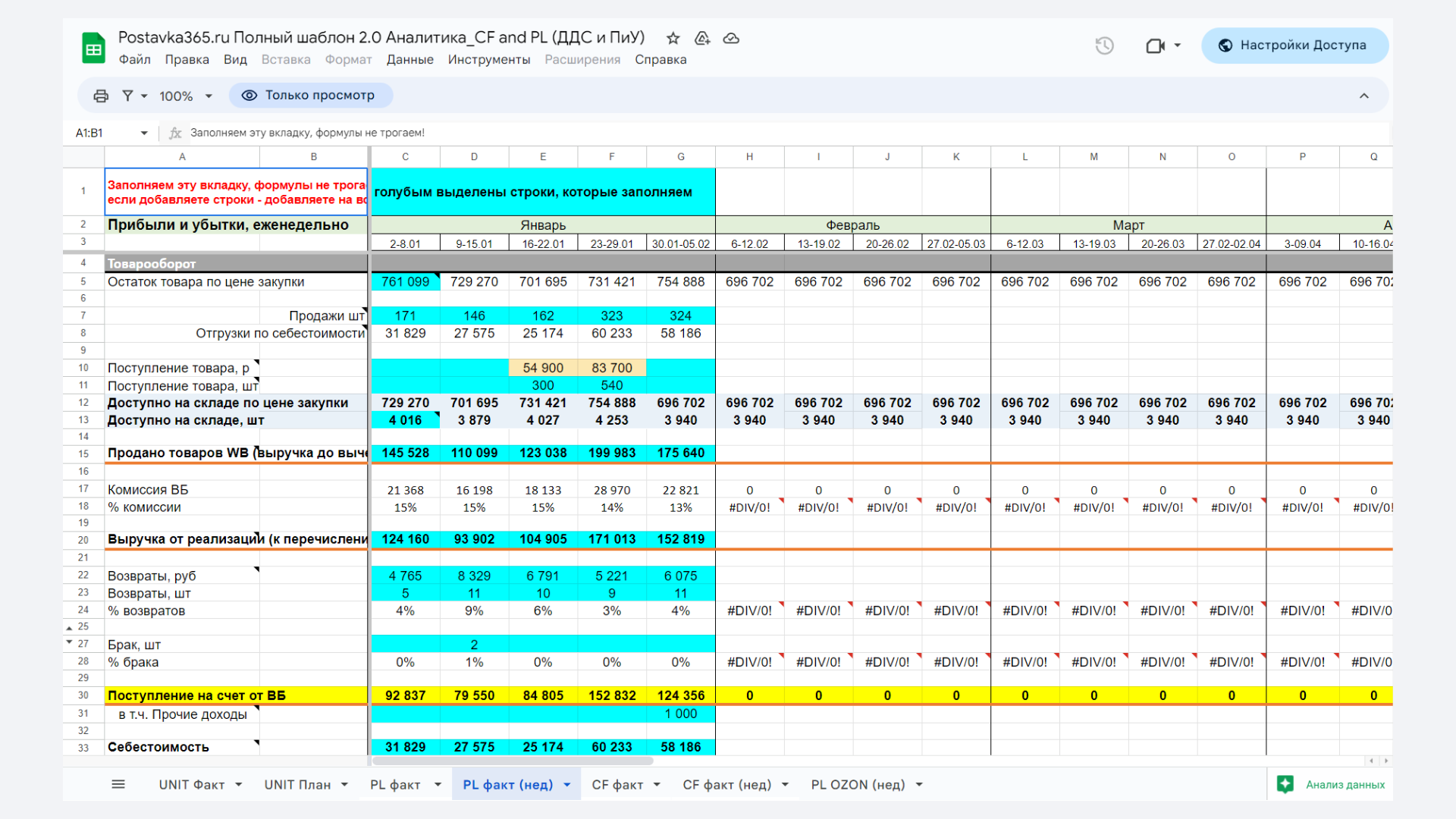Switch to the PL OZON (нед) sheet tab

point(858,785)
